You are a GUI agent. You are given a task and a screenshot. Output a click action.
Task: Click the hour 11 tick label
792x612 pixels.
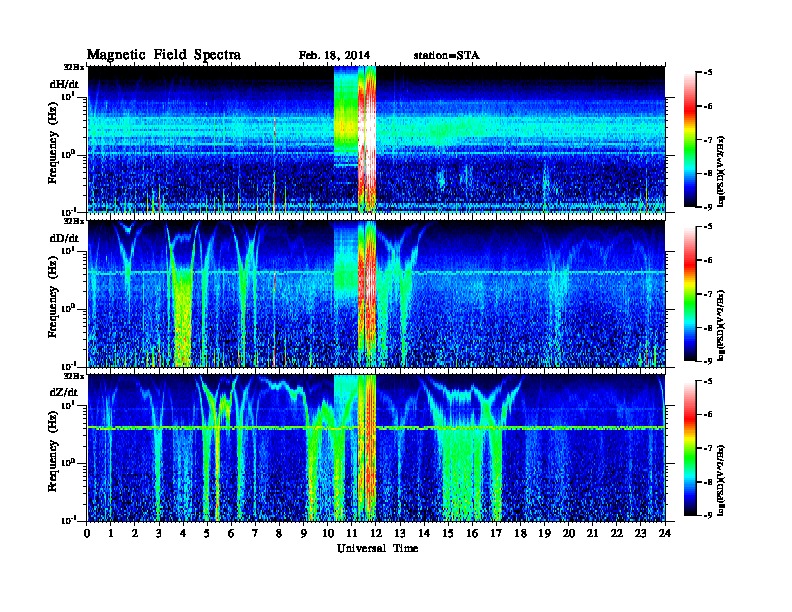[352, 533]
